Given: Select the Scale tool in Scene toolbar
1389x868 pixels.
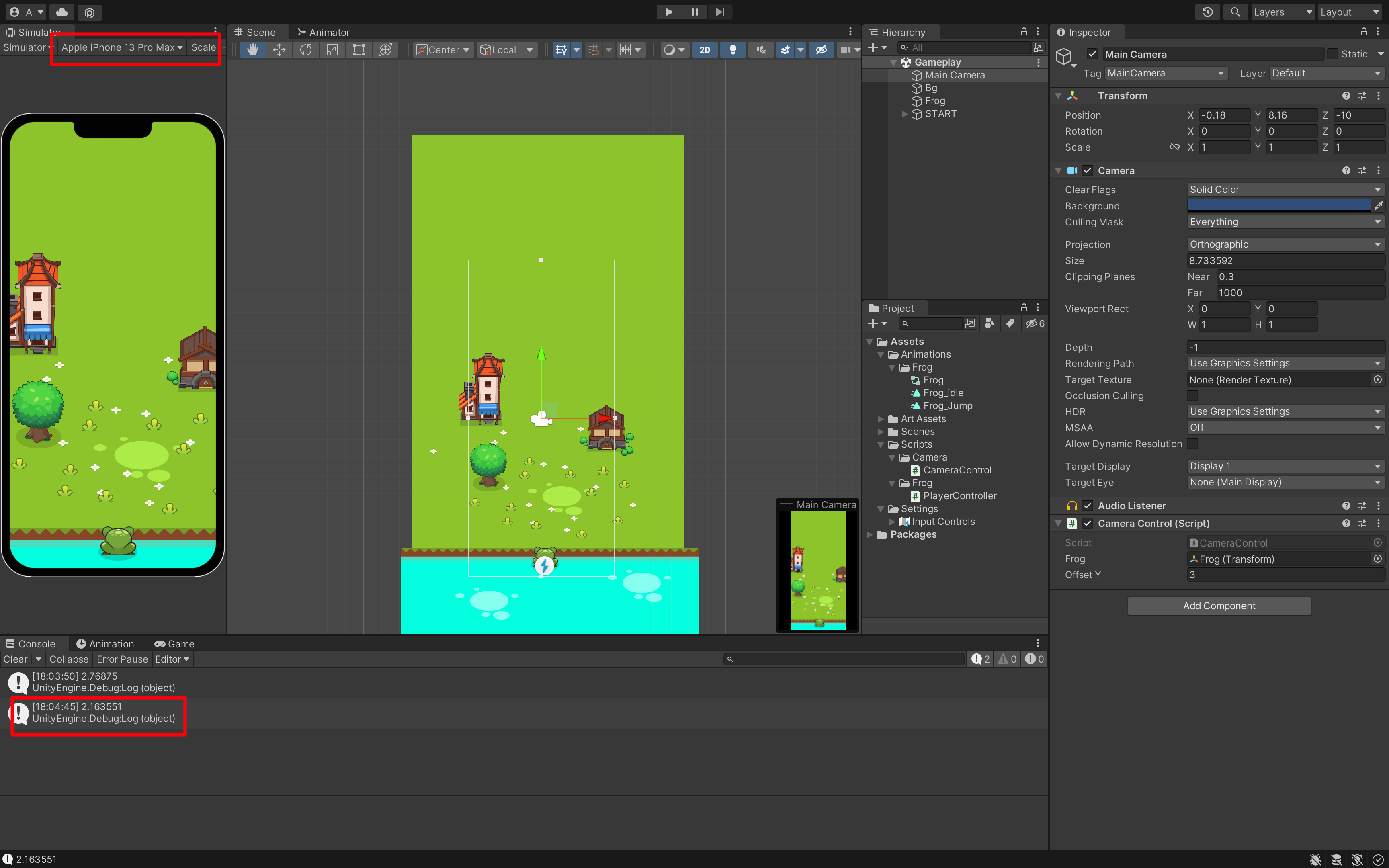Looking at the screenshot, I should (332, 50).
